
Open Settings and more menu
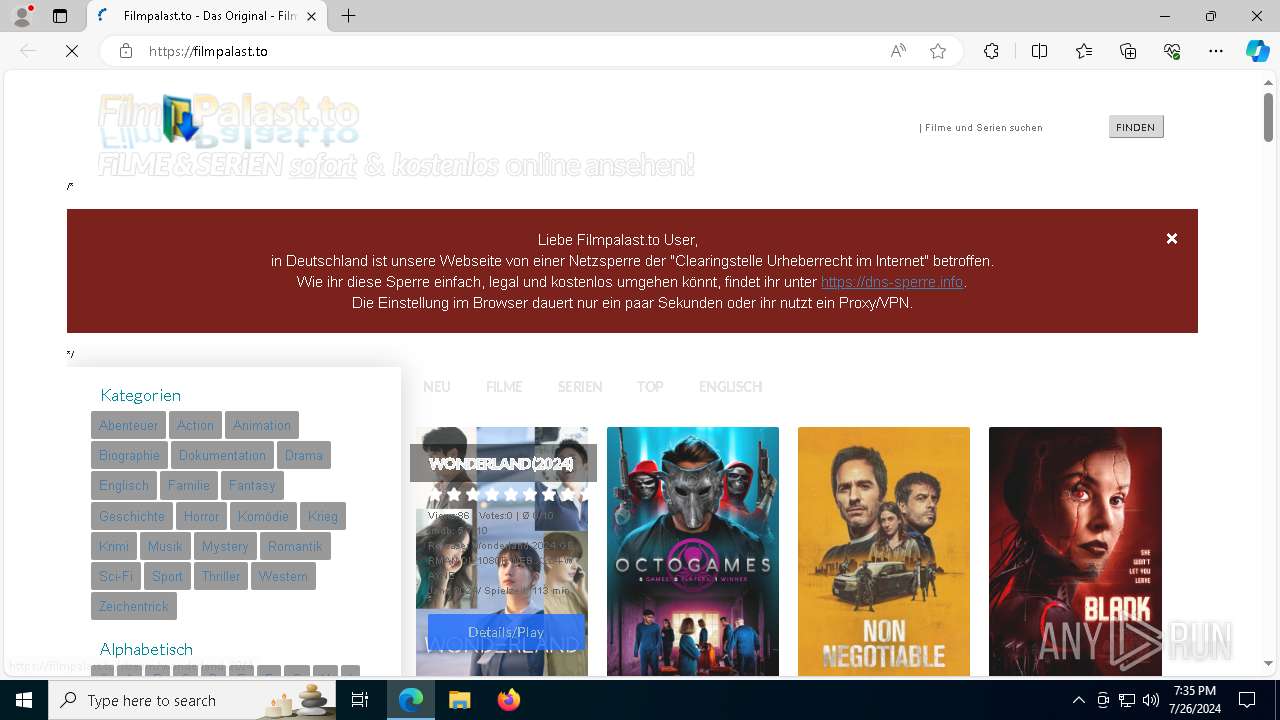coord(1216,51)
